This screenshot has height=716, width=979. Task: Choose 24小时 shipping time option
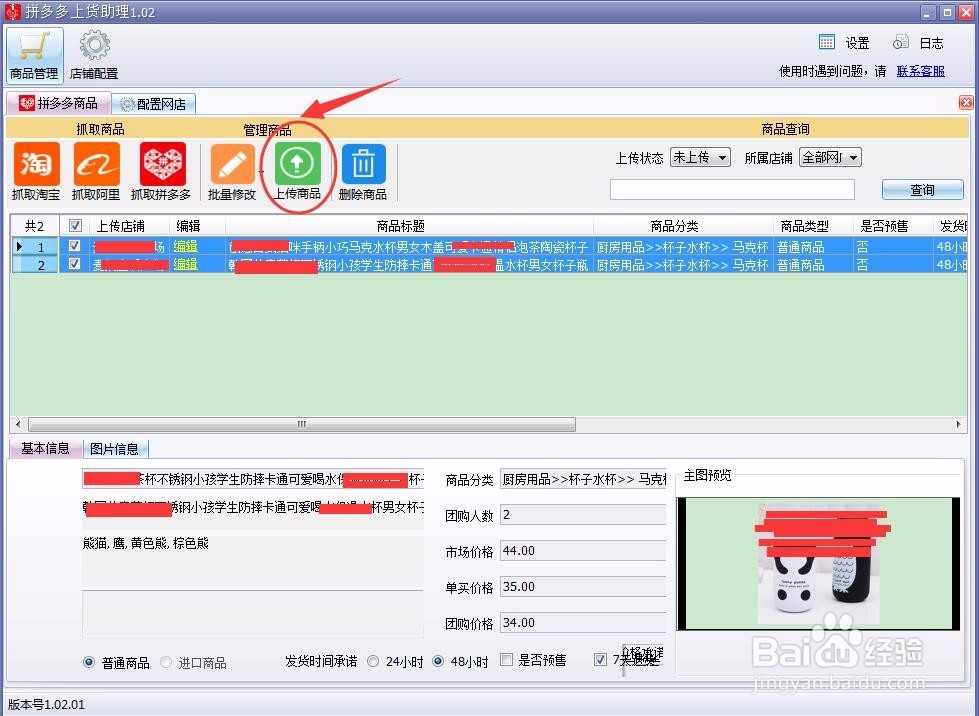[x=373, y=661]
